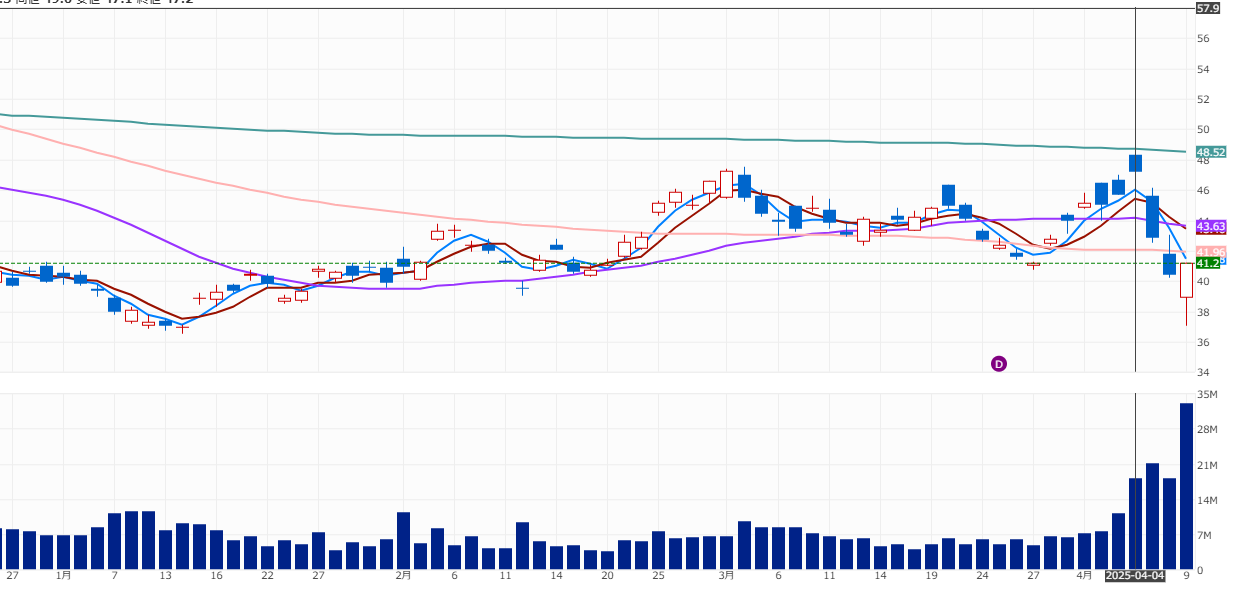Select the volume bar under the crosshair
Viewport: 1234px width, 590px height.
point(1135,524)
